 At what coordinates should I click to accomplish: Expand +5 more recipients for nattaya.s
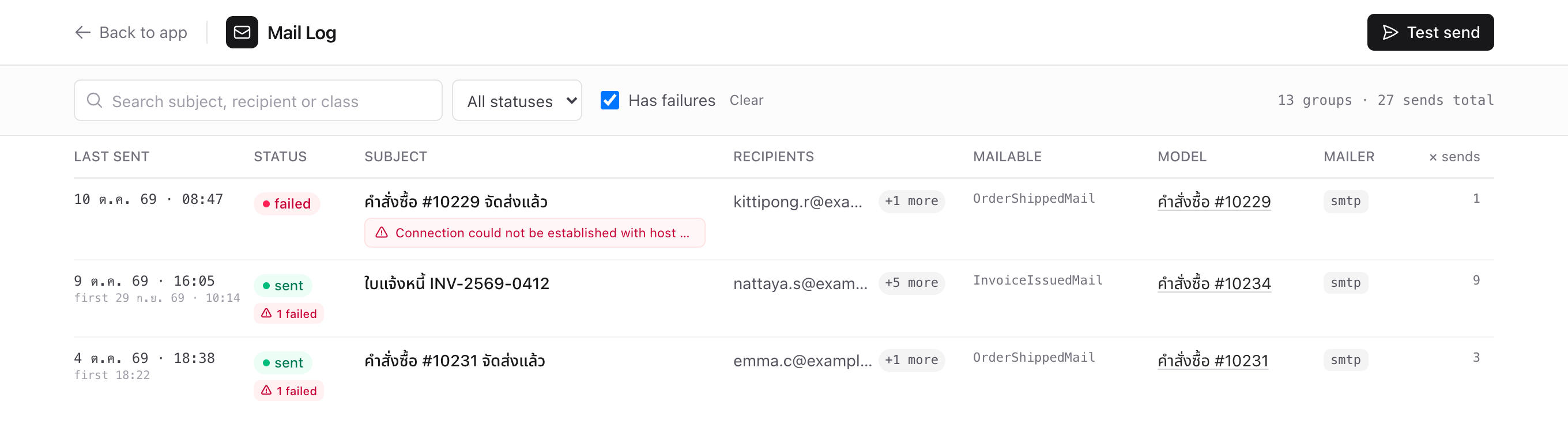911,283
